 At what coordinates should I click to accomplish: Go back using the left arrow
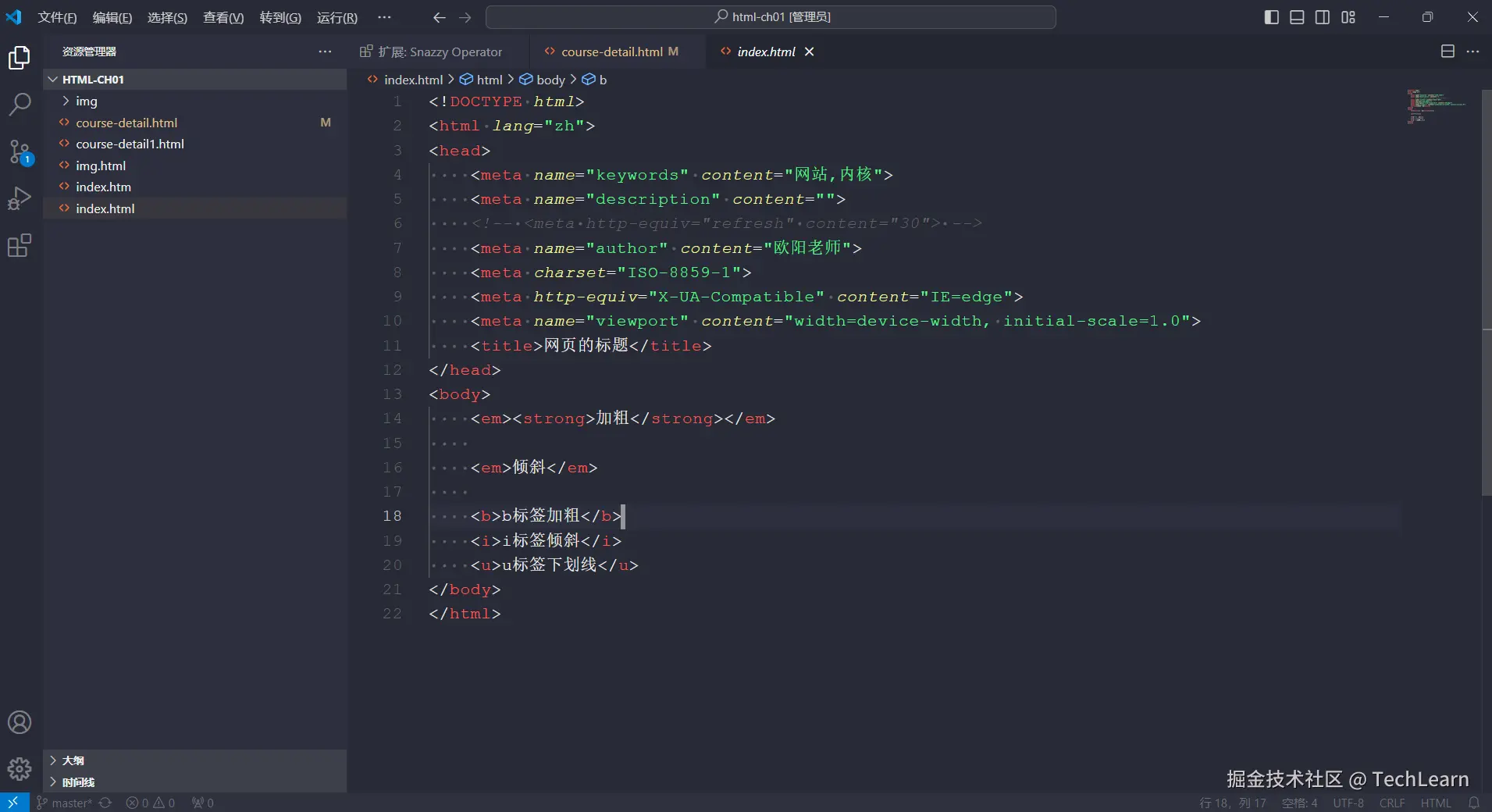coord(440,17)
